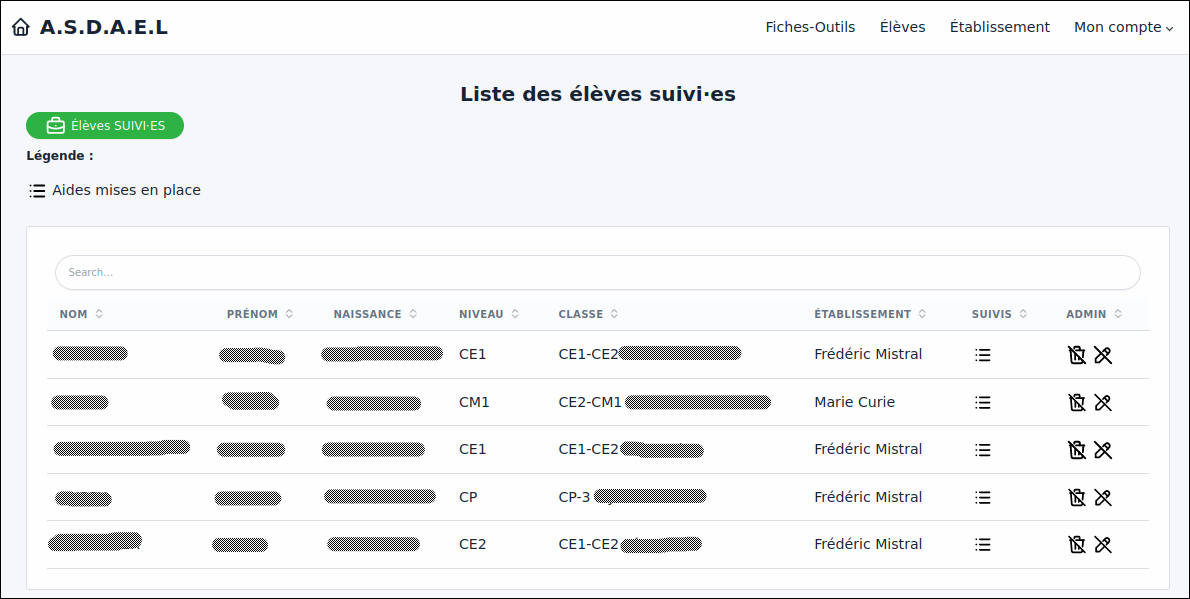This screenshot has height=599, width=1190.
Task: Edit the CP-3 class student
Action: (x=1103, y=497)
